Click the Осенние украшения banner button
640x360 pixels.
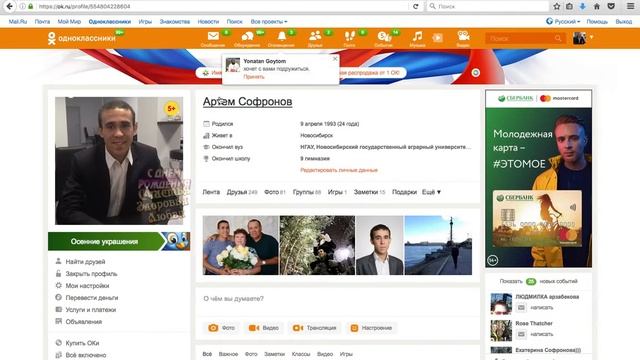tap(119, 241)
